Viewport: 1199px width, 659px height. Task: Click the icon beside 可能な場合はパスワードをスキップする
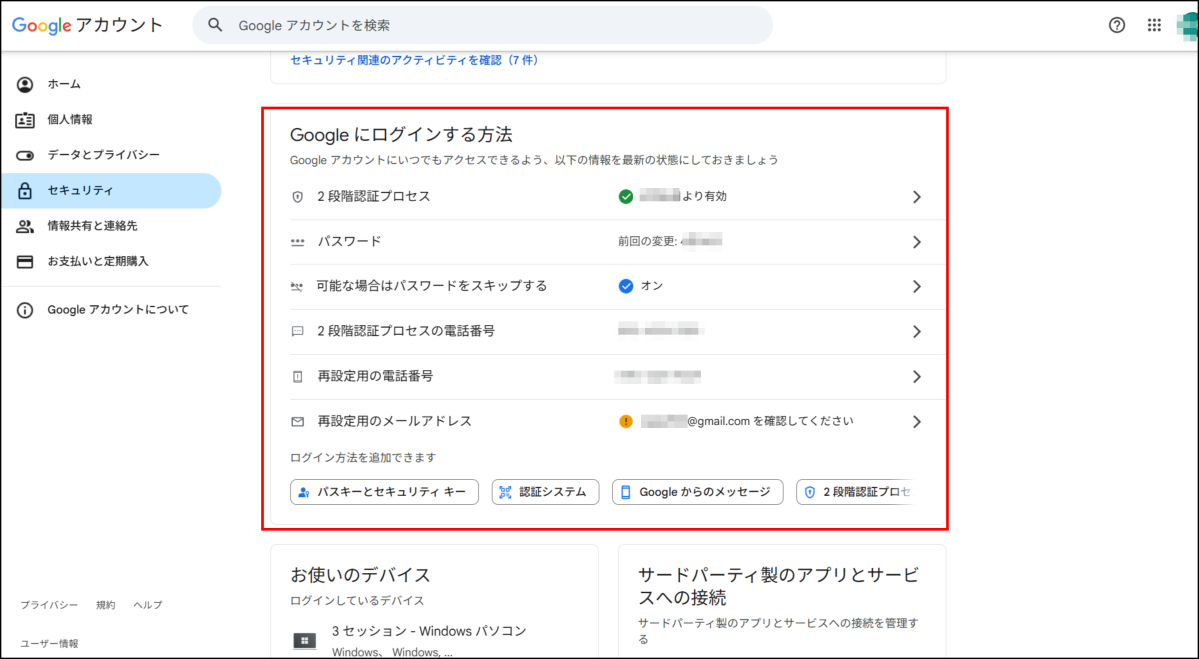(297, 287)
